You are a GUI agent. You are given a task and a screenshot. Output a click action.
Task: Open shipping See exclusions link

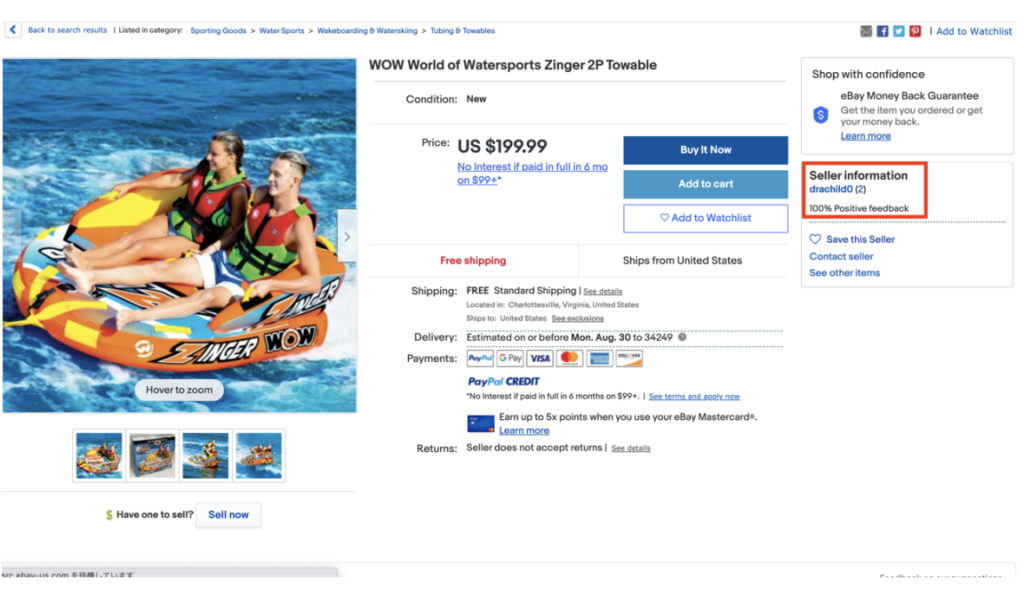click(x=577, y=319)
